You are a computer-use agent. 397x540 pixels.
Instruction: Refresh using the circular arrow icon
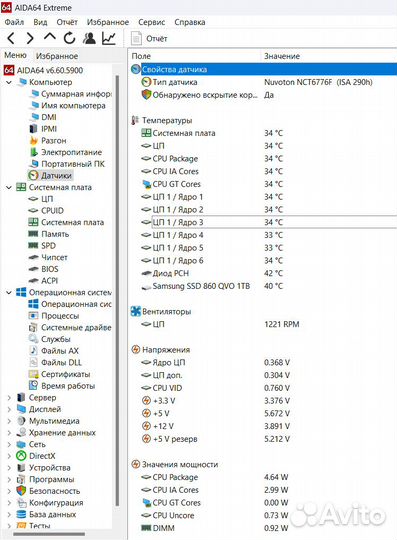coord(70,38)
